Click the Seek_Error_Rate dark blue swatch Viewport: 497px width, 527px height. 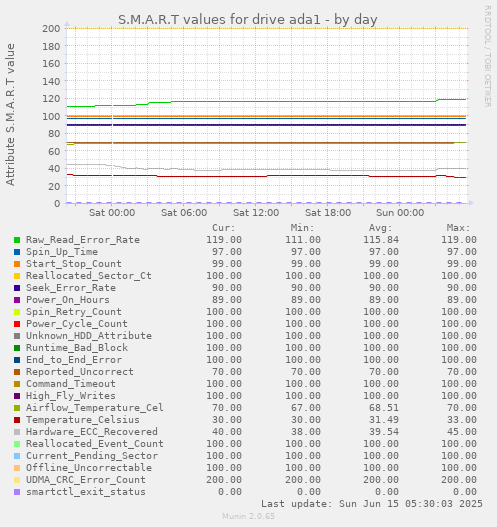(17, 288)
